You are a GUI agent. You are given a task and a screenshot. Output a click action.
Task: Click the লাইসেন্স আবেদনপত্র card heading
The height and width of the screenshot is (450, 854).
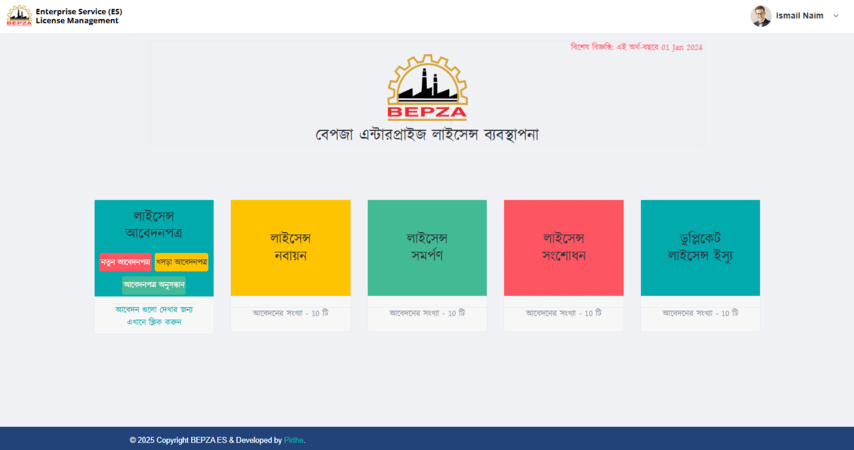click(x=154, y=225)
